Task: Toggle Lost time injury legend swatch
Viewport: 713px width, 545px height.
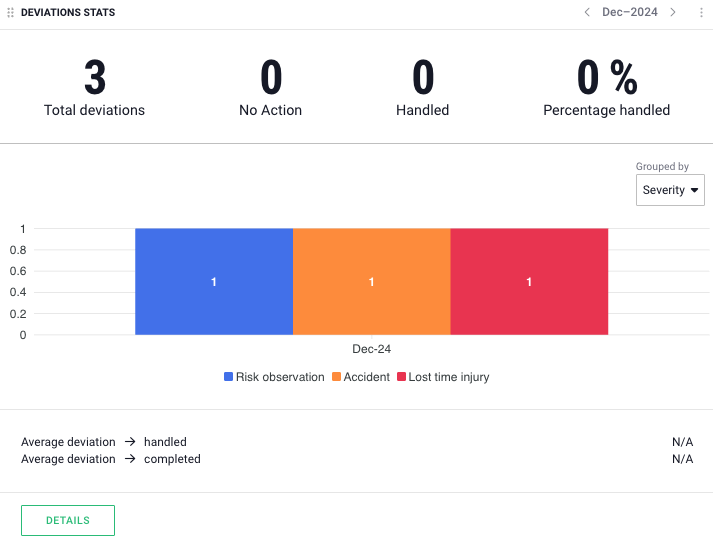Action: [x=401, y=377]
